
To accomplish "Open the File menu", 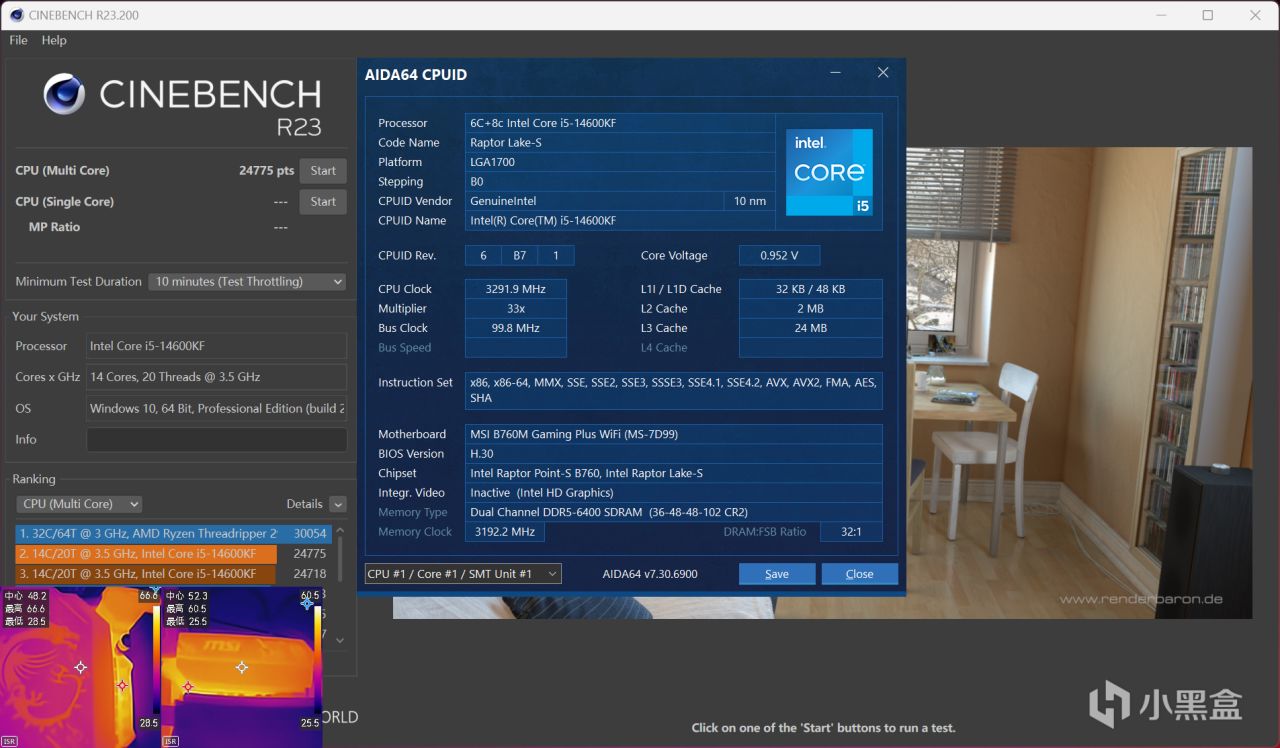I will pos(18,40).
